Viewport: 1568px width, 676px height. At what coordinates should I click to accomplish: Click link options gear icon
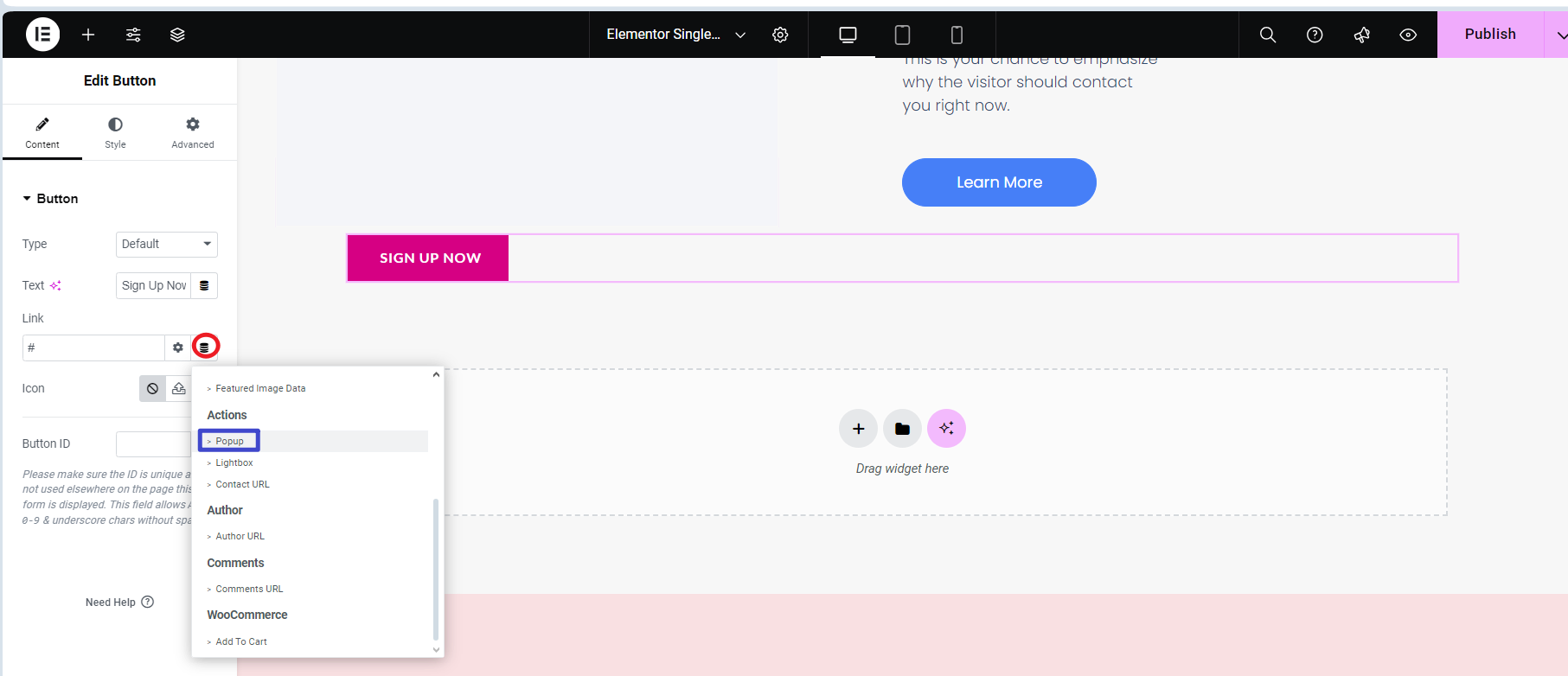click(177, 348)
